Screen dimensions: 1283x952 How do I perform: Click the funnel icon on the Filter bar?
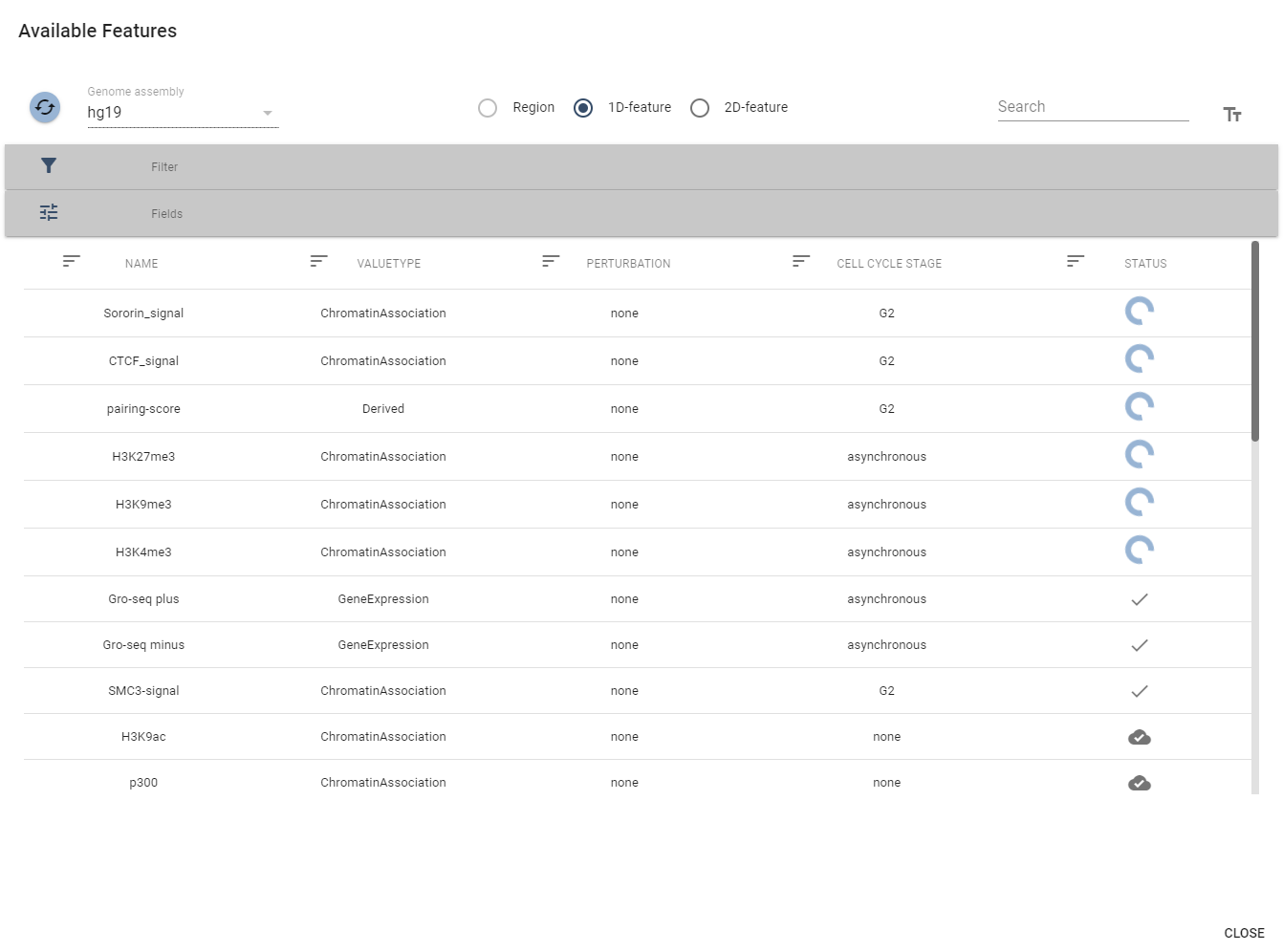(x=49, y=165)
